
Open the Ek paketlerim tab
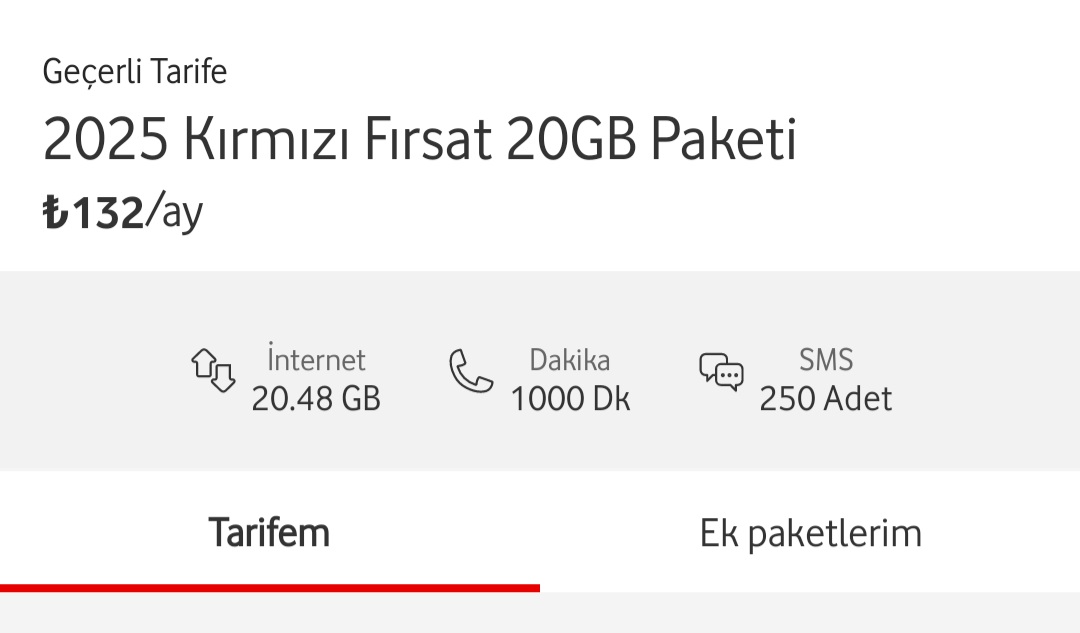pos(810,532)
